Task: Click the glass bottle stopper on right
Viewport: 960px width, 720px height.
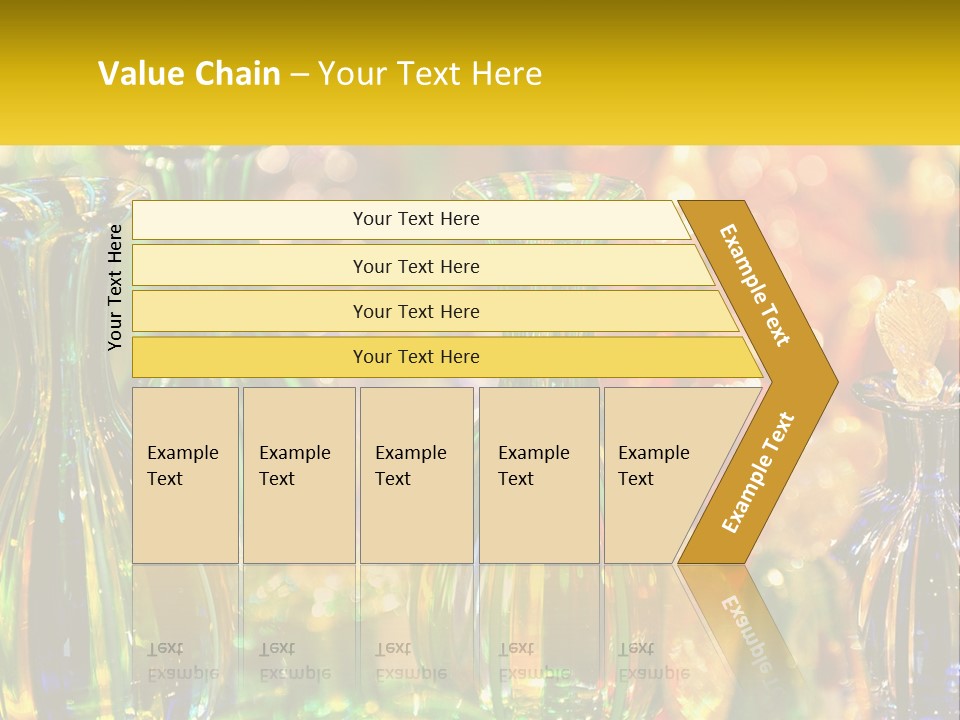Action: 911,340
